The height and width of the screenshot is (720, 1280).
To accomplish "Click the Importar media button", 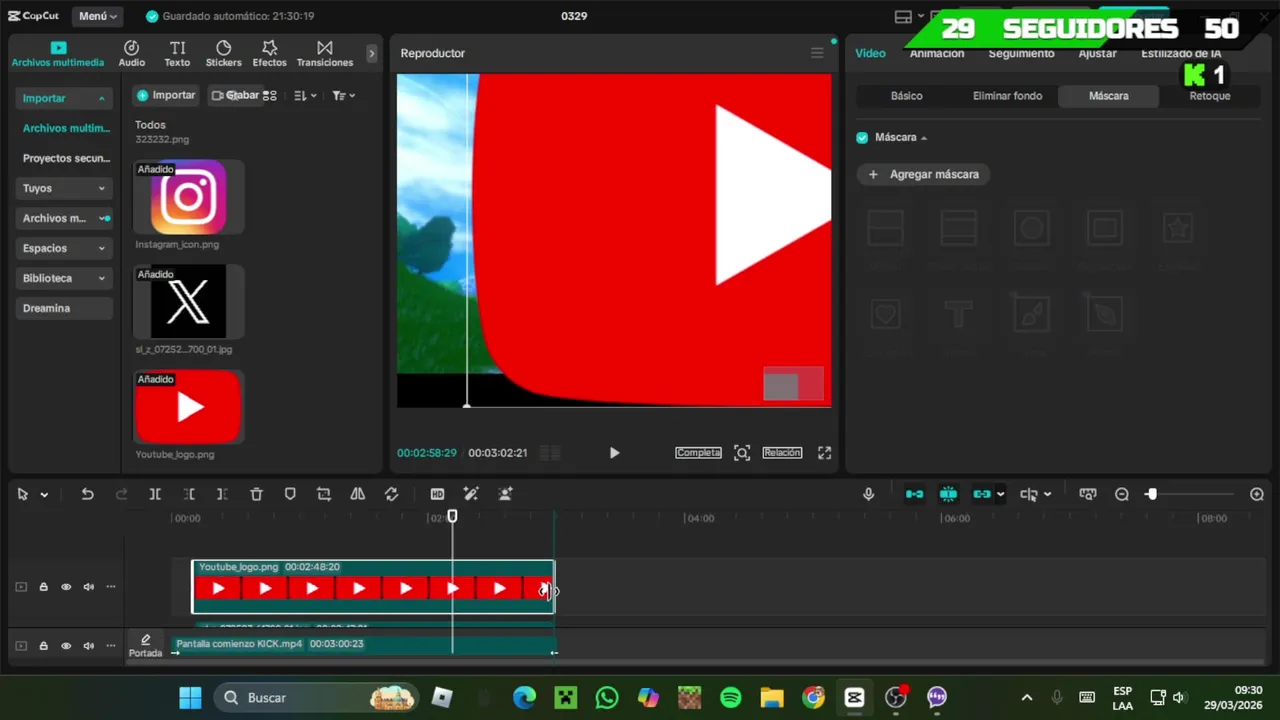I will point(166,95).
